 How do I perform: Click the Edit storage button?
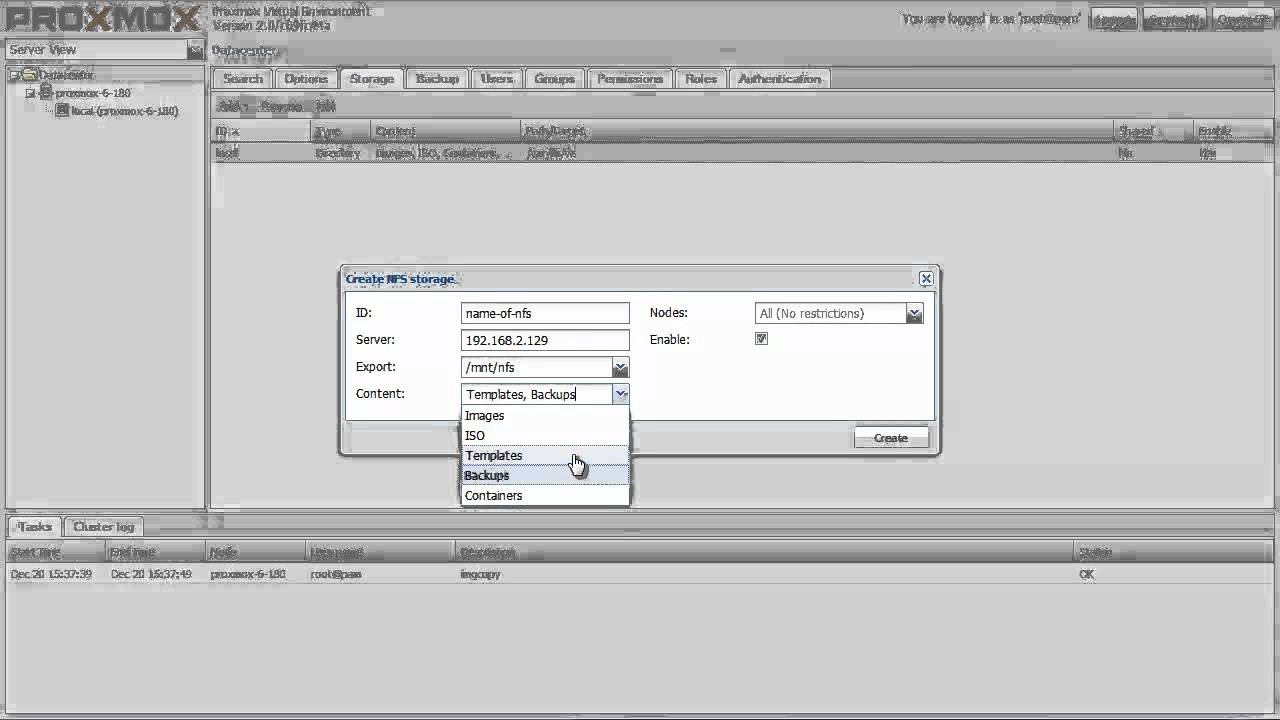[325, 105]
